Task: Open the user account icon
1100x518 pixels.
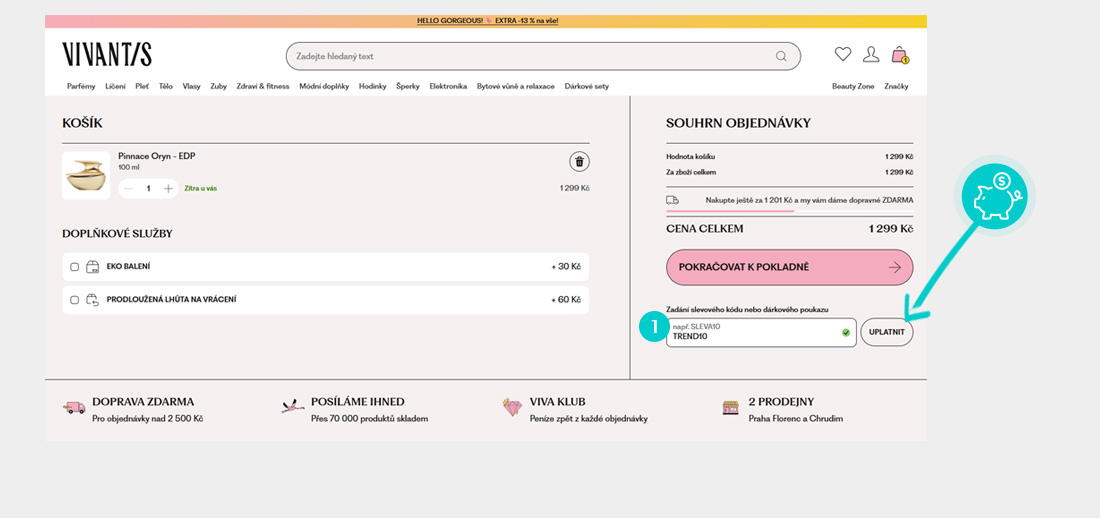Action: 871,55
